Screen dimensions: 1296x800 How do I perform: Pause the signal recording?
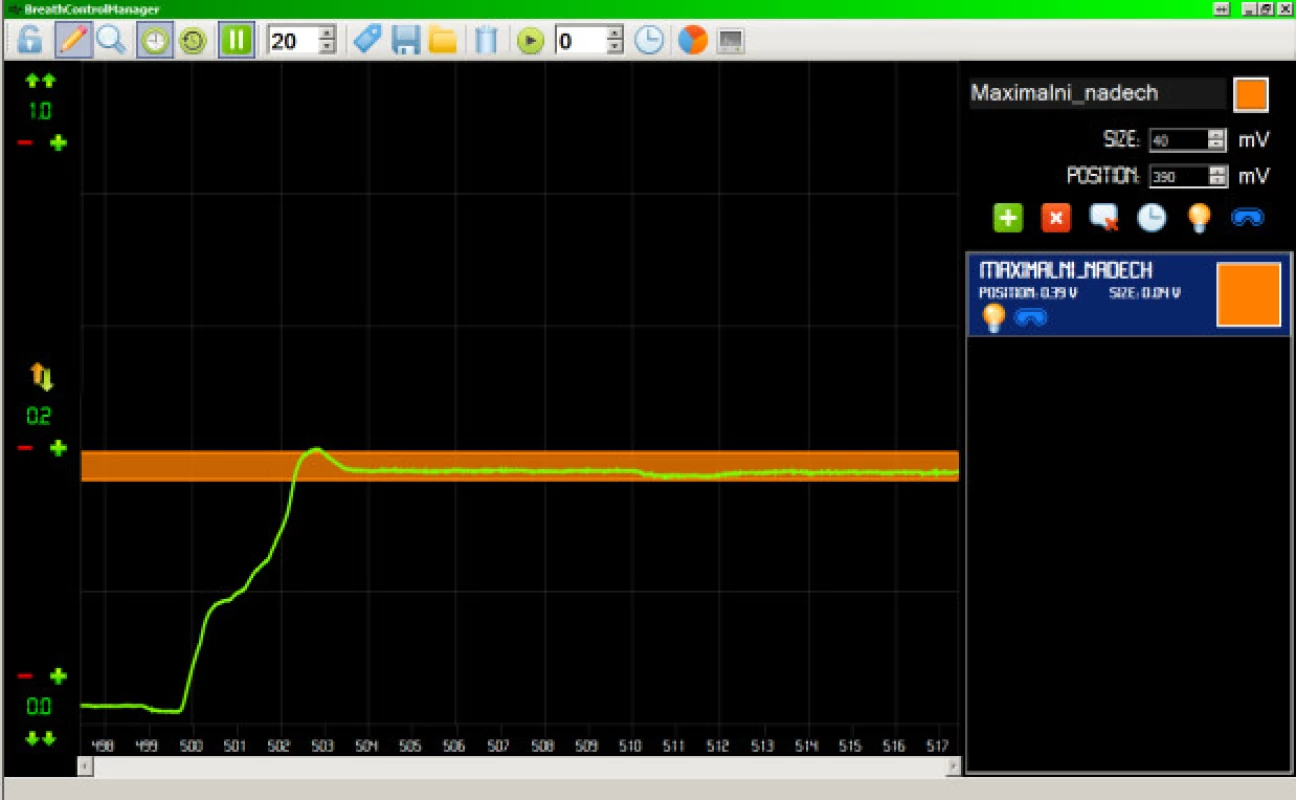237,40
